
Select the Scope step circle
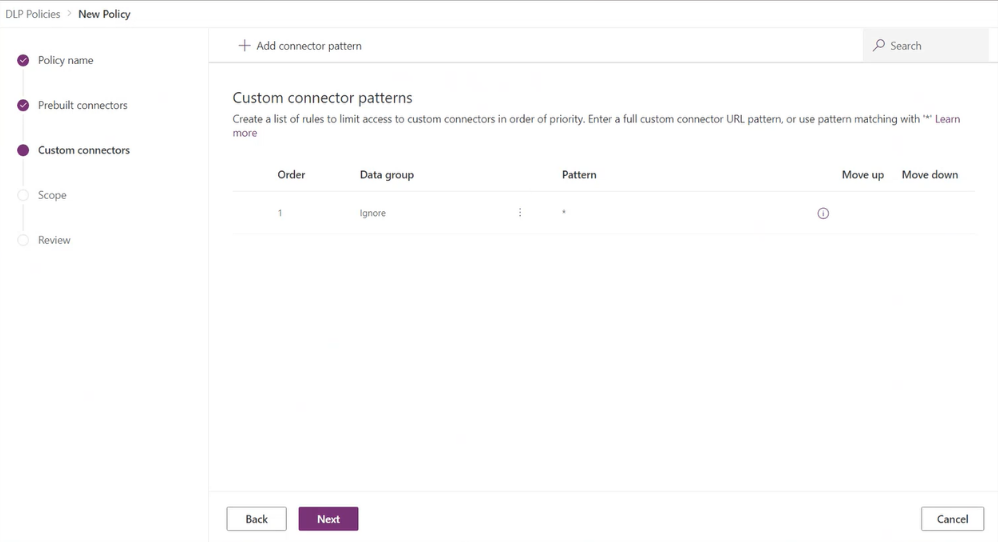(x=23, y=195)
